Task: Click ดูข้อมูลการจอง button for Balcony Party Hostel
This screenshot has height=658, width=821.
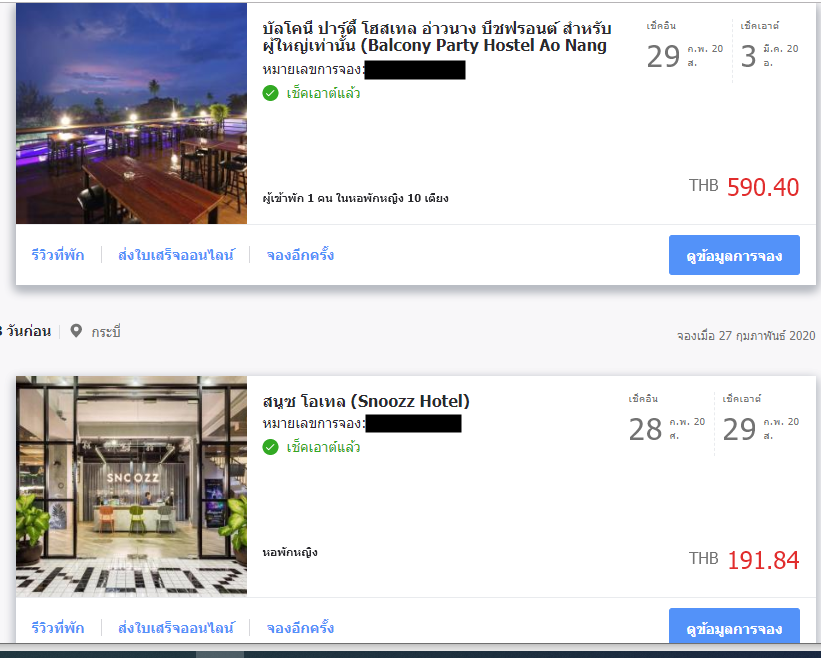Action: pyautogui.click(x=734, y=255)
